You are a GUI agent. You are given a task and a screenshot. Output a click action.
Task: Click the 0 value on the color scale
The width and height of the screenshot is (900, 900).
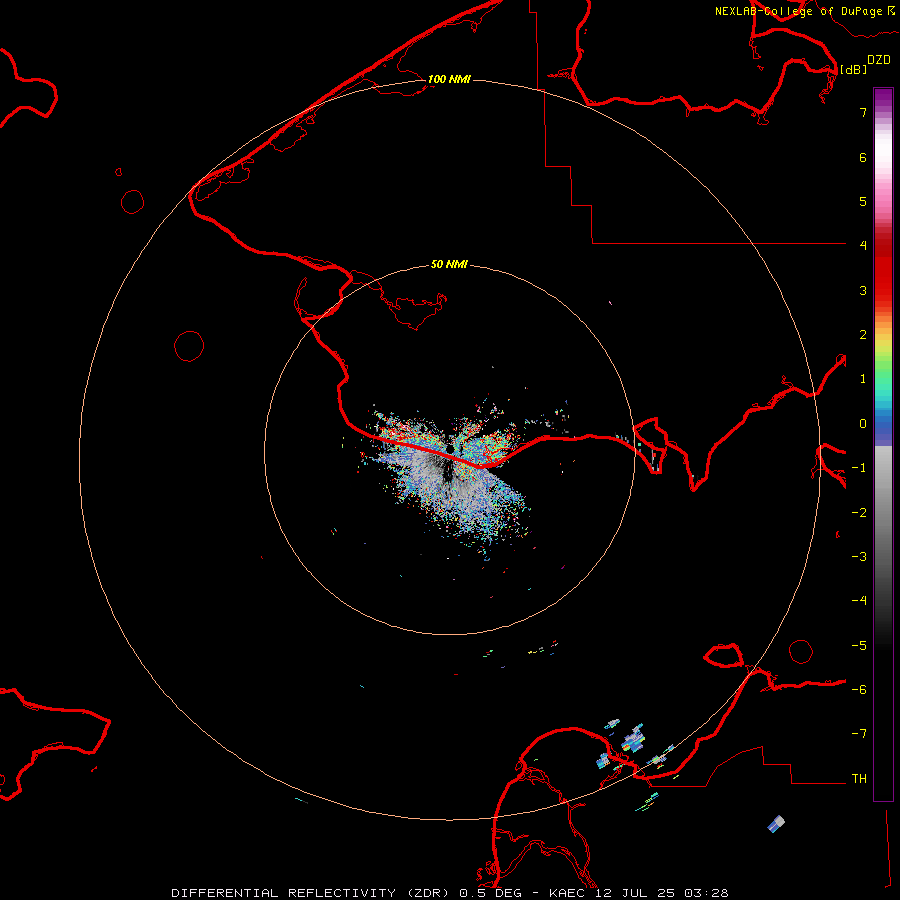tap(863, 424)
